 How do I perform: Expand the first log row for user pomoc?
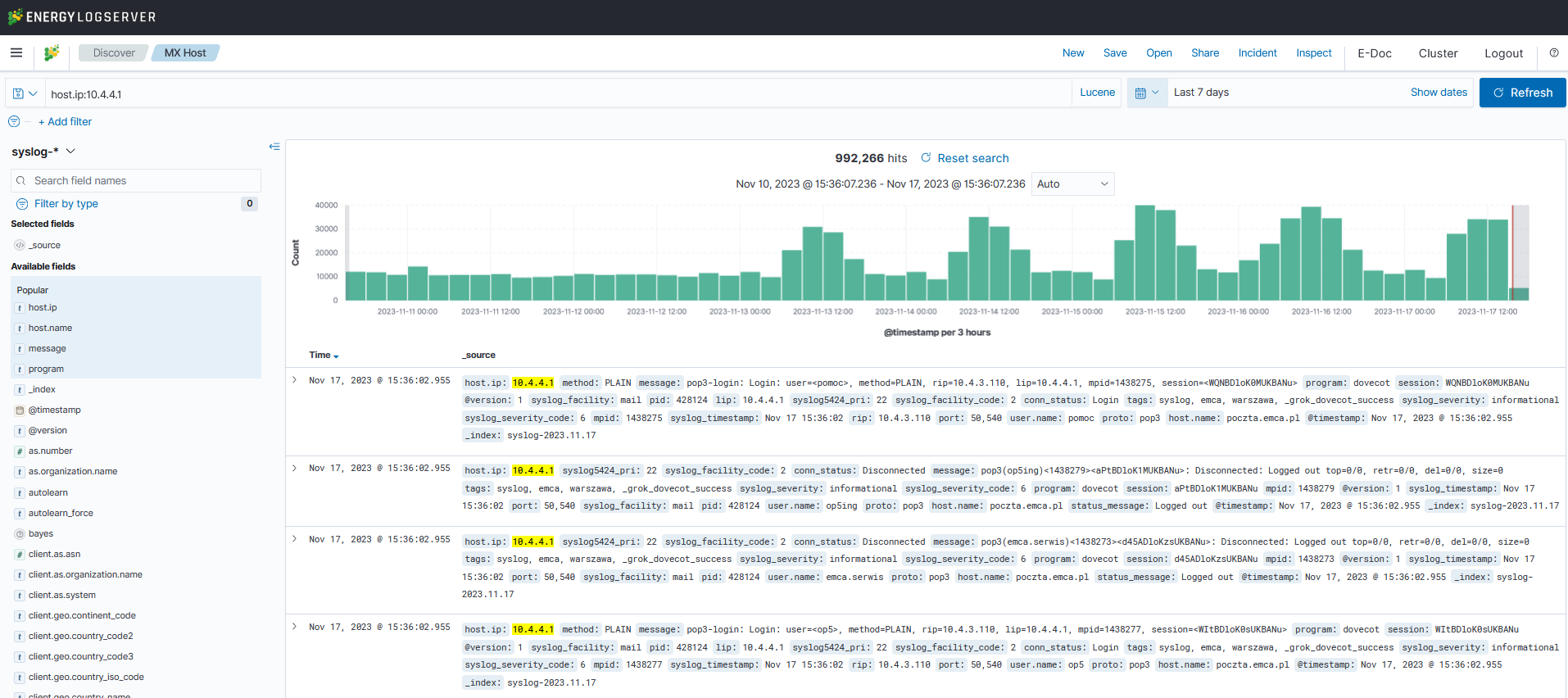[295, 380]
